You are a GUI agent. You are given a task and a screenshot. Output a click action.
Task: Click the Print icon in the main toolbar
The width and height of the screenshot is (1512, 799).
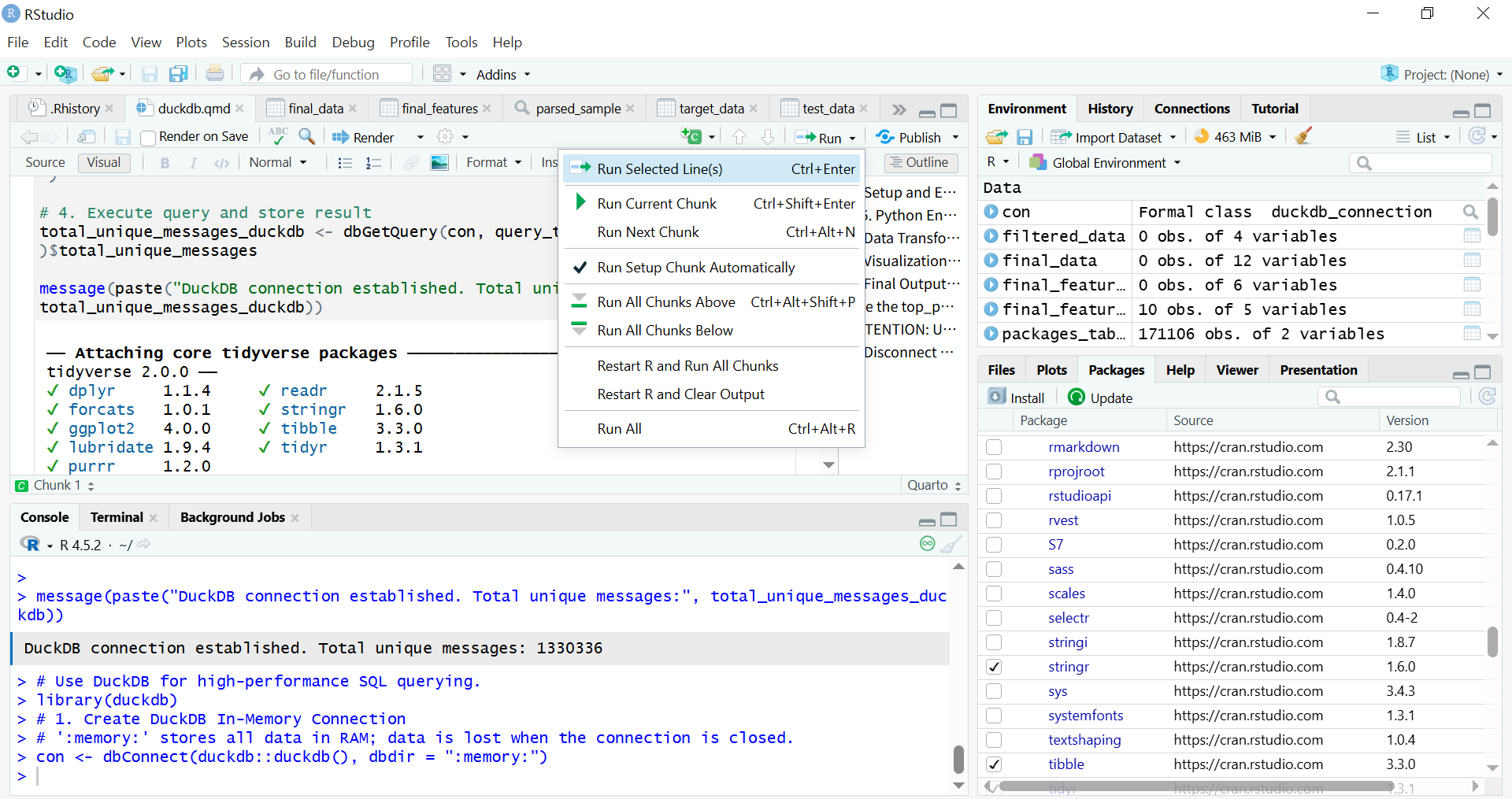[x=214, y=74]
